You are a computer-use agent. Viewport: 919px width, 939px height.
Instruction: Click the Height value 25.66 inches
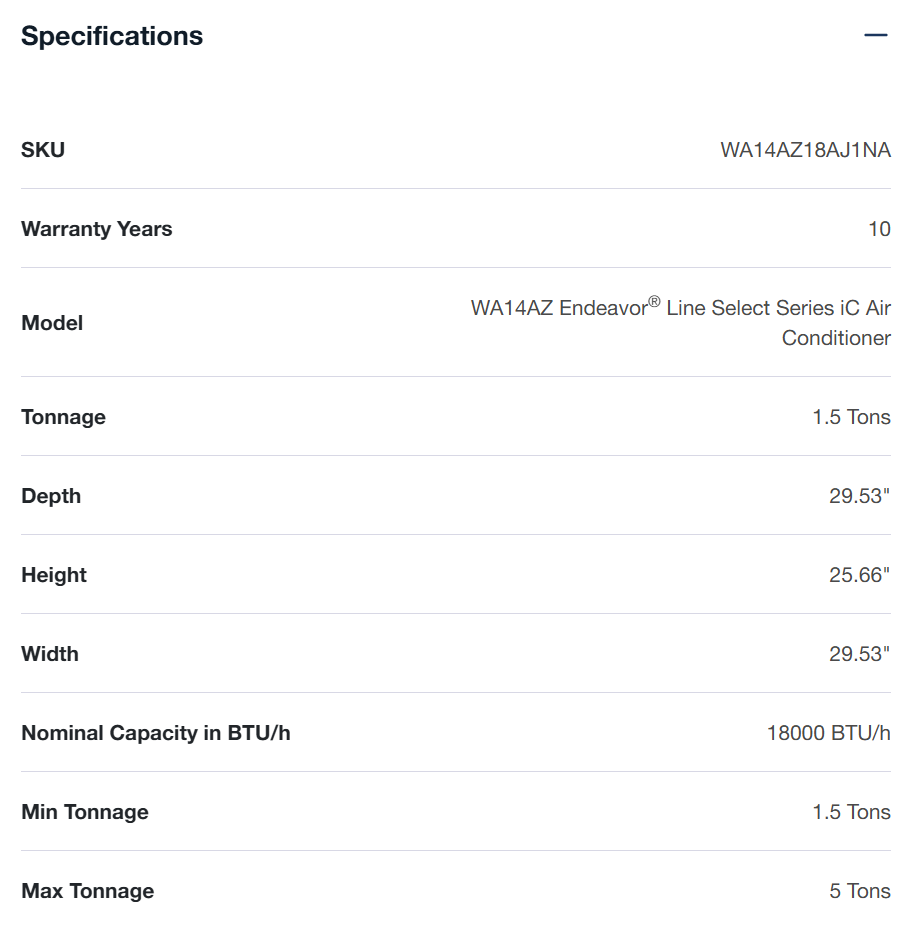tap(859, 575)
